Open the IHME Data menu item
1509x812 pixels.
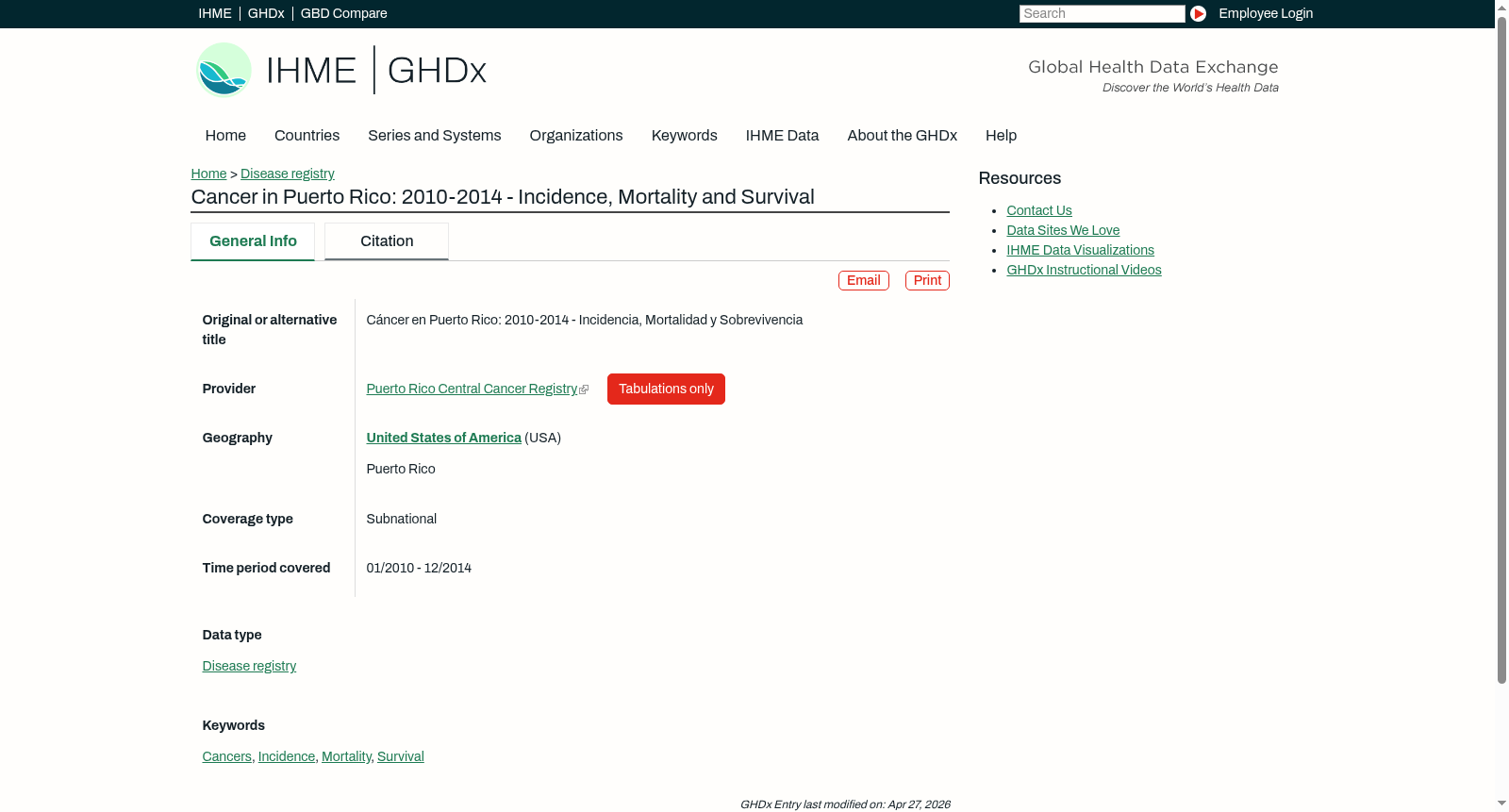[782, 136]
